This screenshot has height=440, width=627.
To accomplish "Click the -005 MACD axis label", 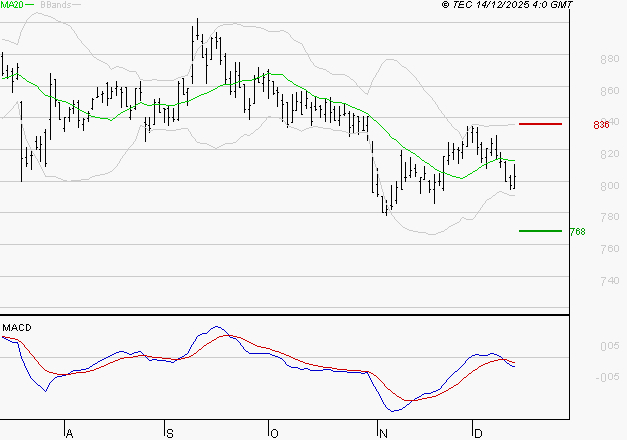I will point(607,377).
